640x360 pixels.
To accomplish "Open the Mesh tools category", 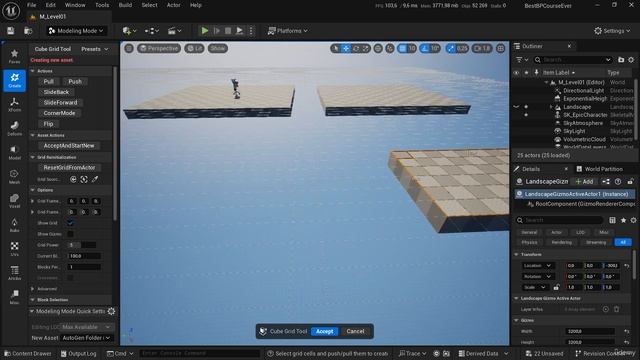I will click(x=14, y=177).
